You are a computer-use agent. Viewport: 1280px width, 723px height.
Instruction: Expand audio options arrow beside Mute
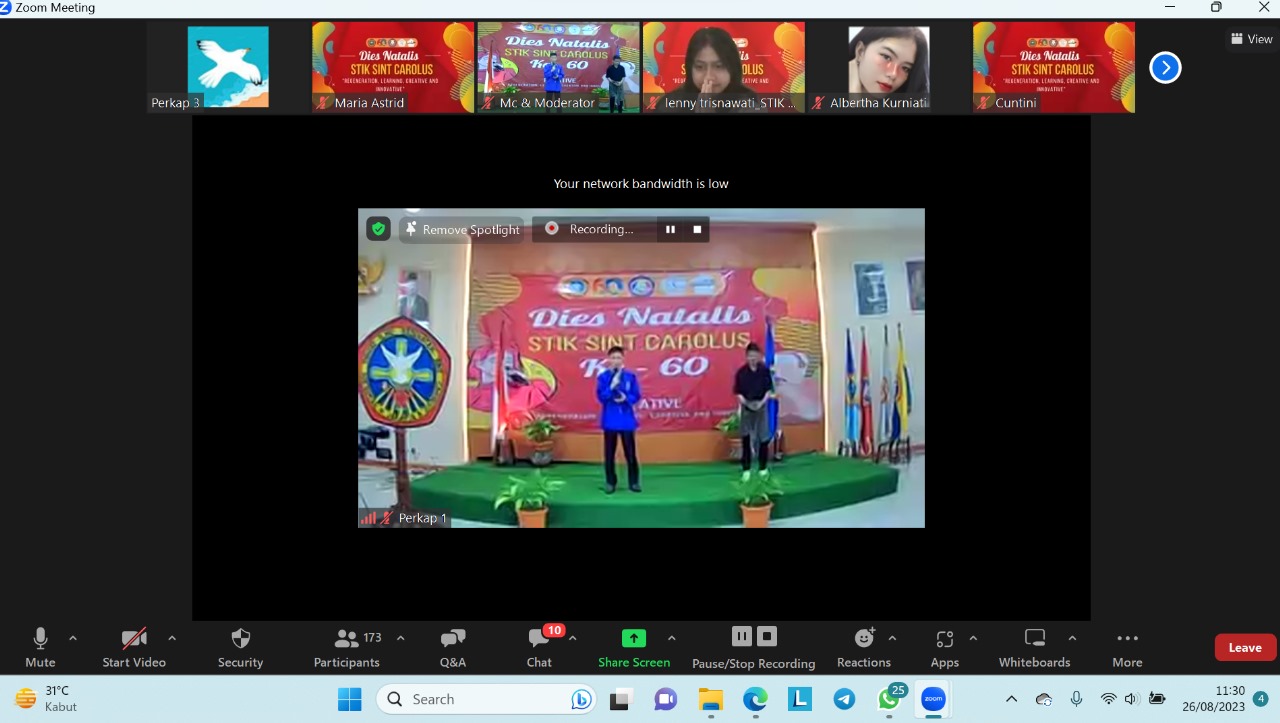(x=73, y=638)
